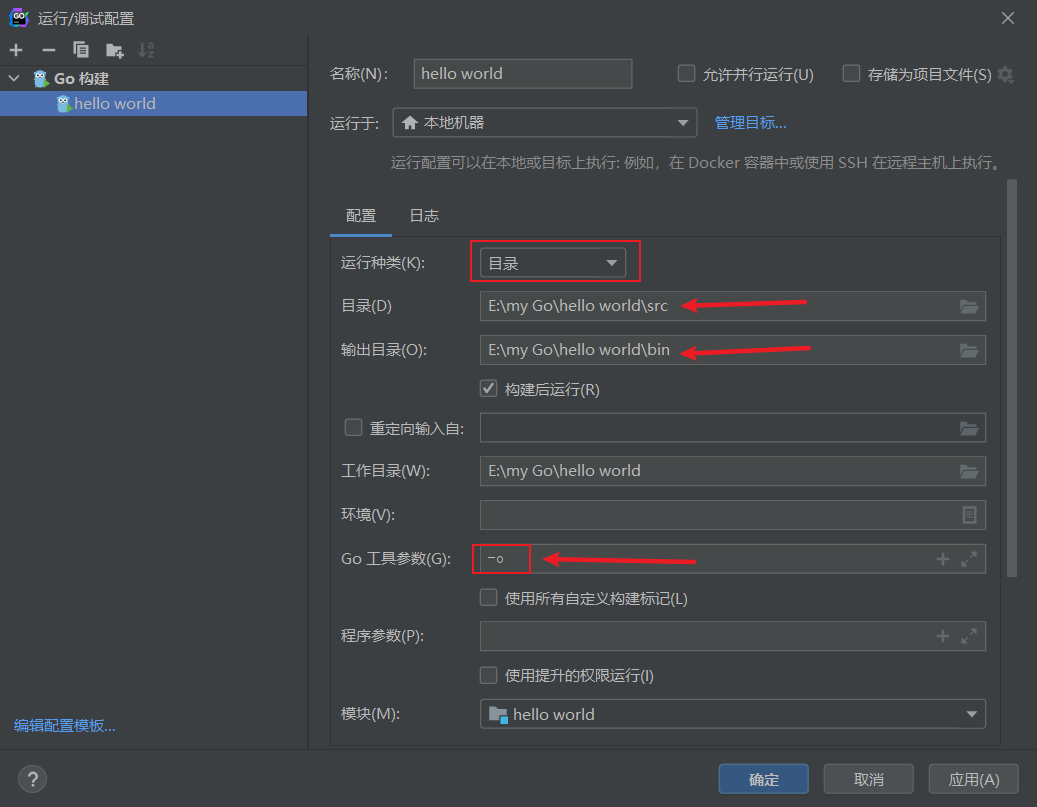This screenshot has width=1037, height=807.
Task: Open the 运行于 machine dropdown
Action: pyautogui.click(x=683, y=122)
